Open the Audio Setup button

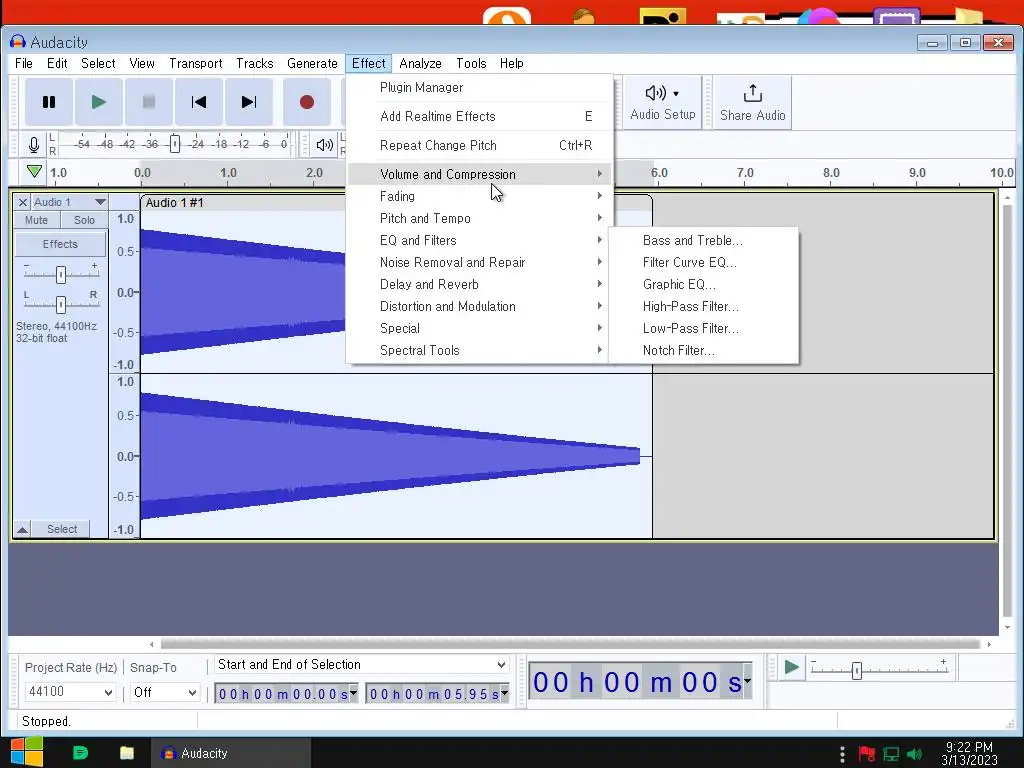click(663, 103)
